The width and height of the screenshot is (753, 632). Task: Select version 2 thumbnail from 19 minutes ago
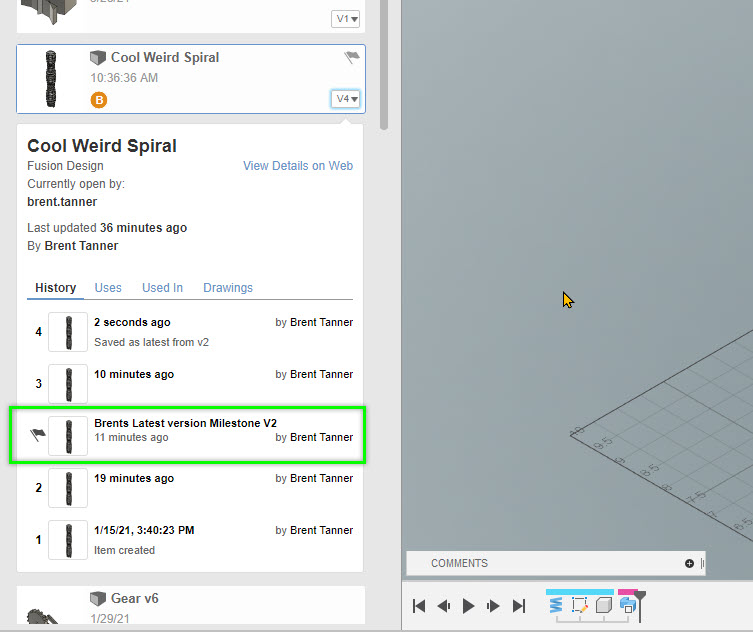68,487
